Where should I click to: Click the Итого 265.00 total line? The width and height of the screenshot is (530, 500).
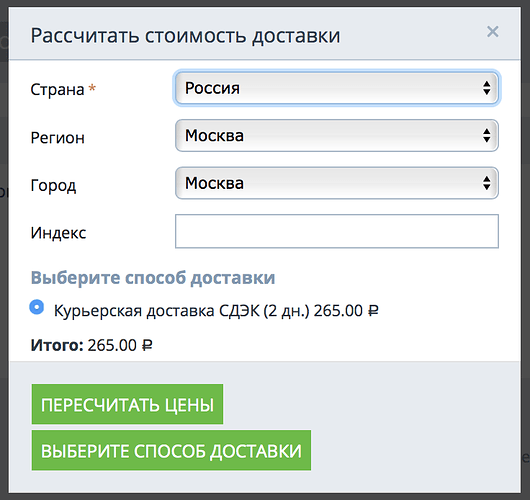(91, 345)
